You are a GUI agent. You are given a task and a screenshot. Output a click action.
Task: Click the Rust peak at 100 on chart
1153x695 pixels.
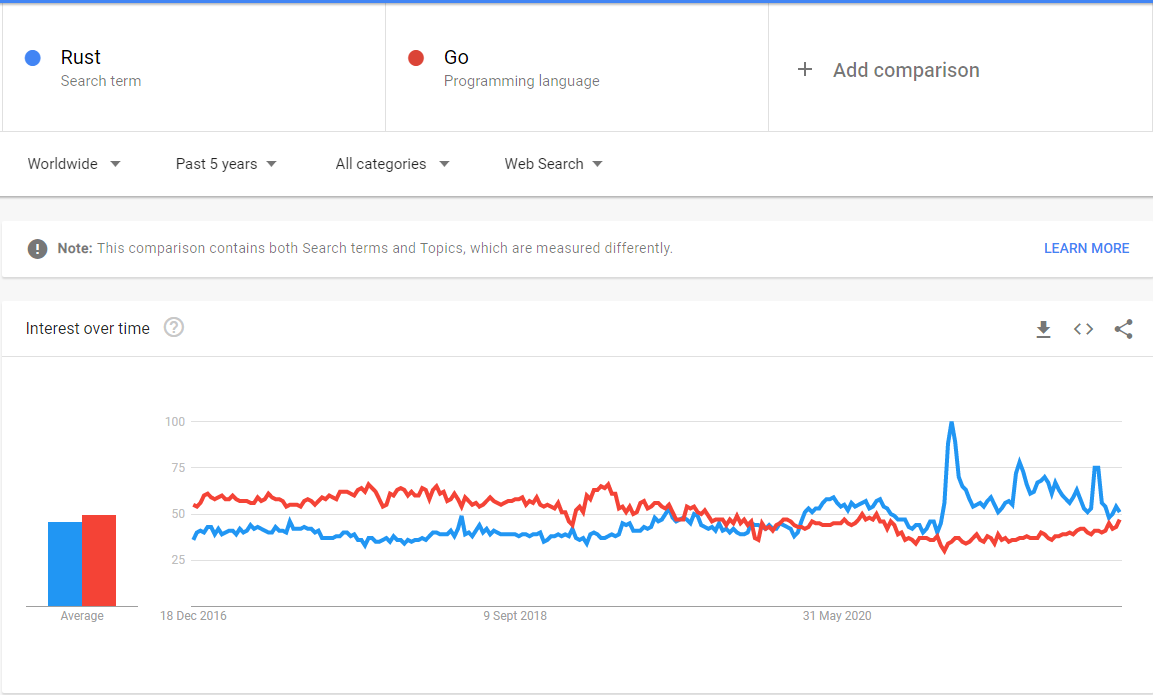pos(951,423)
